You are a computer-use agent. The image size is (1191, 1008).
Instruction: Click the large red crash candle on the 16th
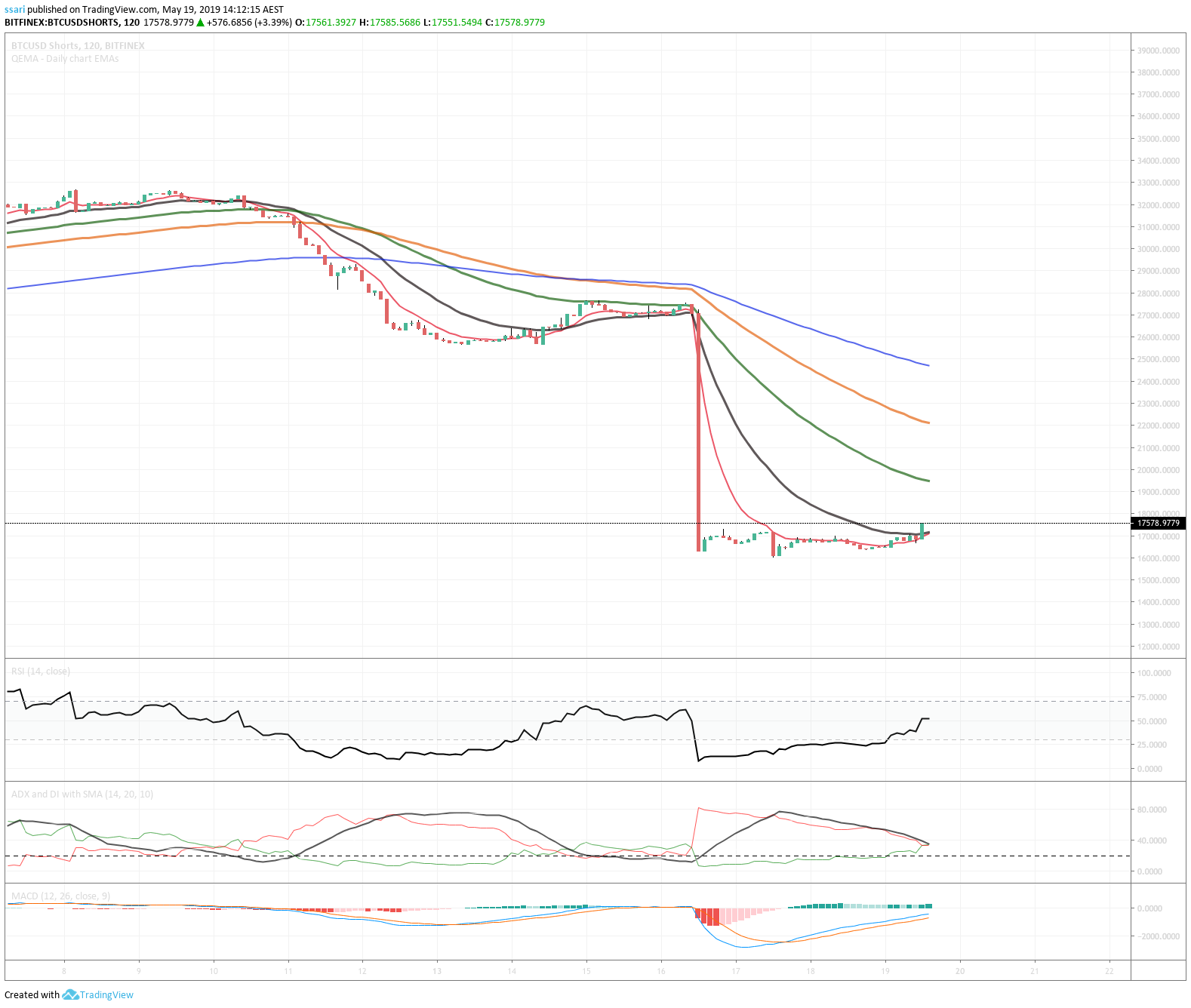click(x=698, y=430)
